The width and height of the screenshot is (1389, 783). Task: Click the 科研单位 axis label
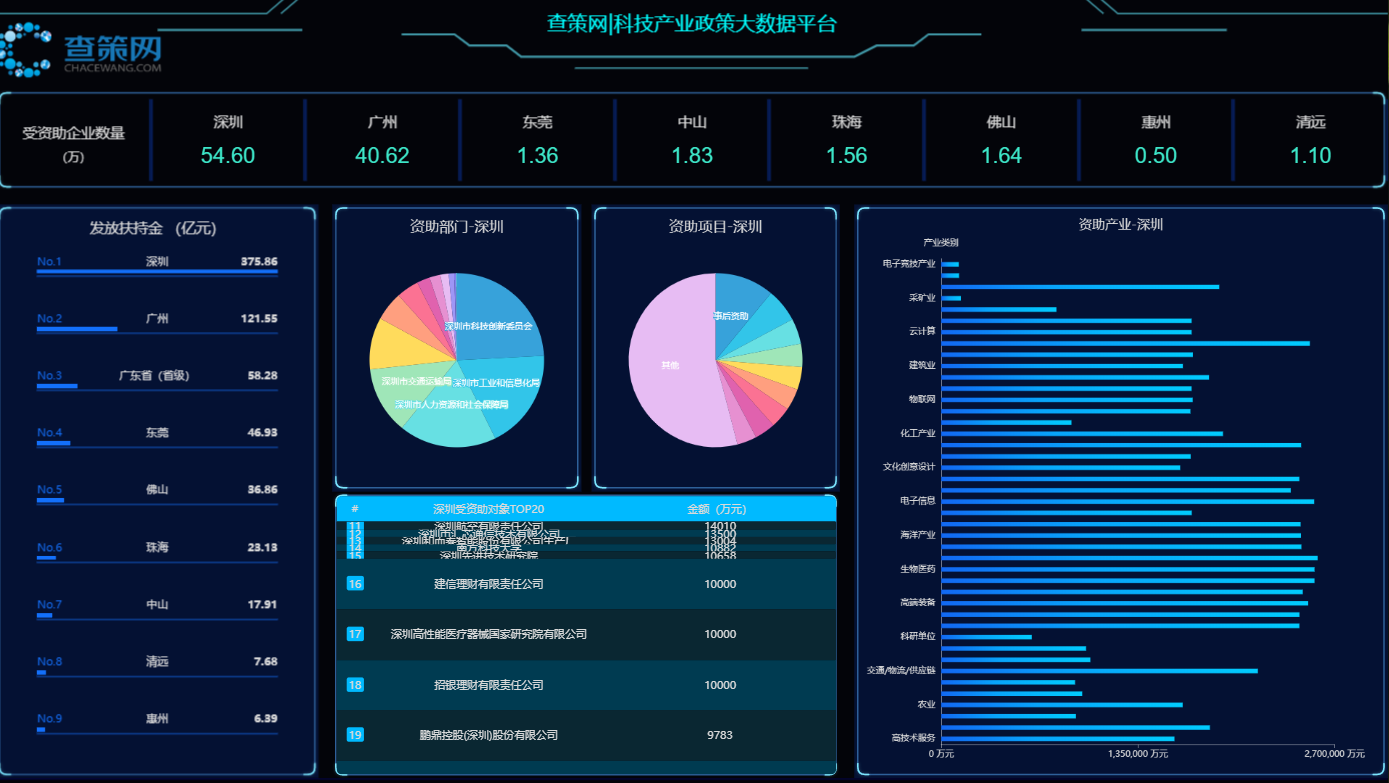[x=918, y=636]
